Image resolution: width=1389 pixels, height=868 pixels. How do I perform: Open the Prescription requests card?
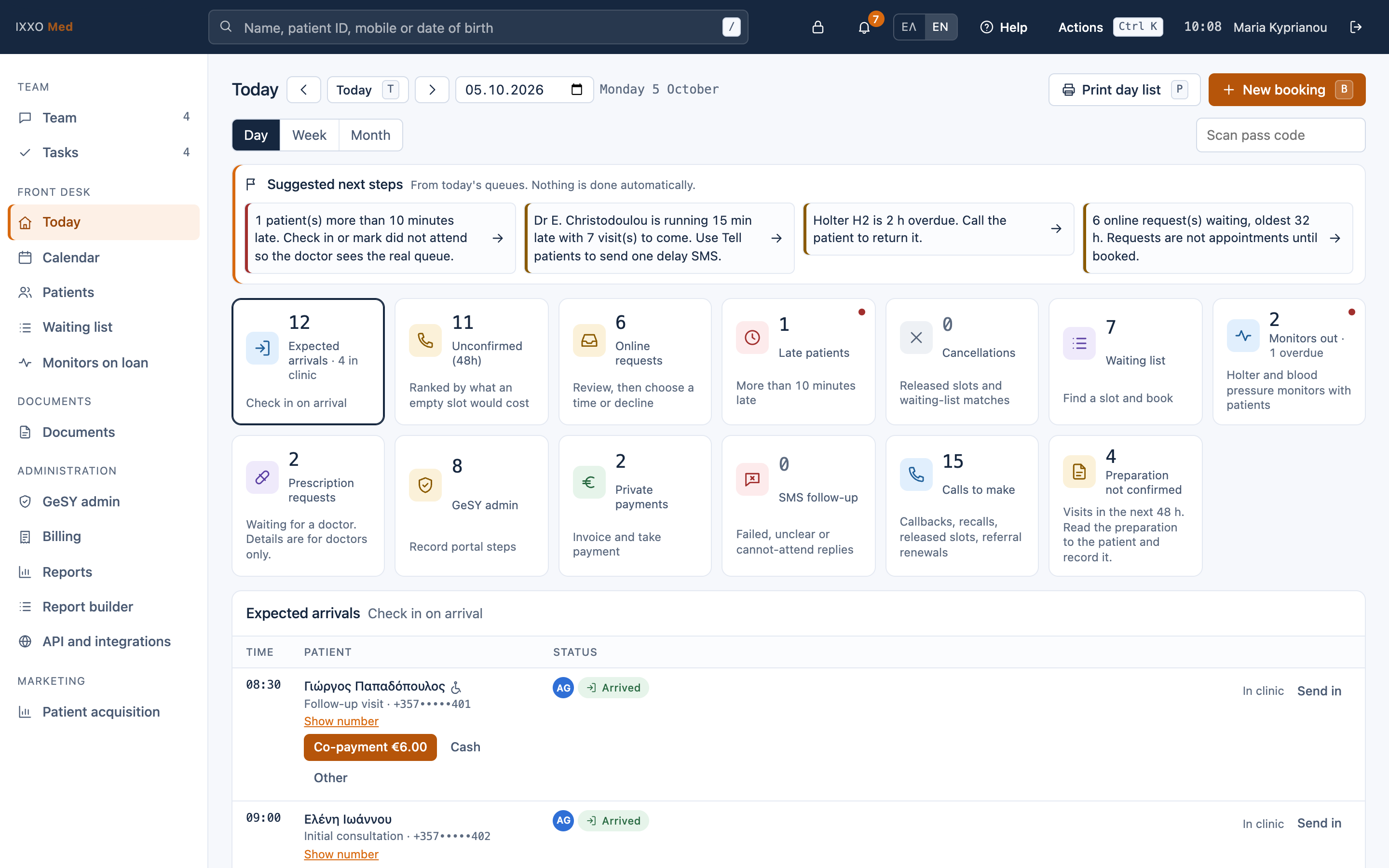pyautogui.click(x=308, y=506)
